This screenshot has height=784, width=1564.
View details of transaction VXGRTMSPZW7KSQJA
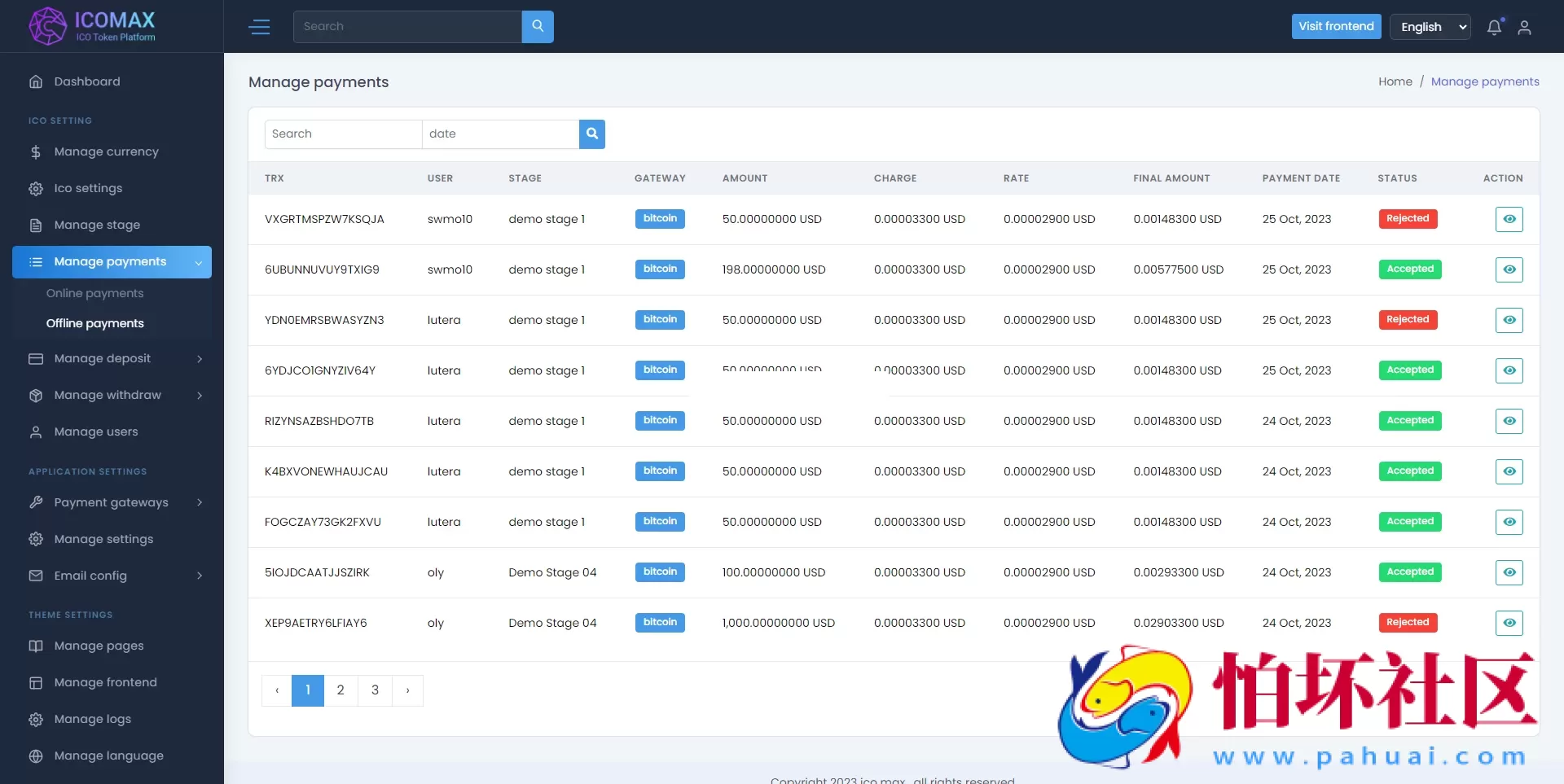coord(1509,219)
